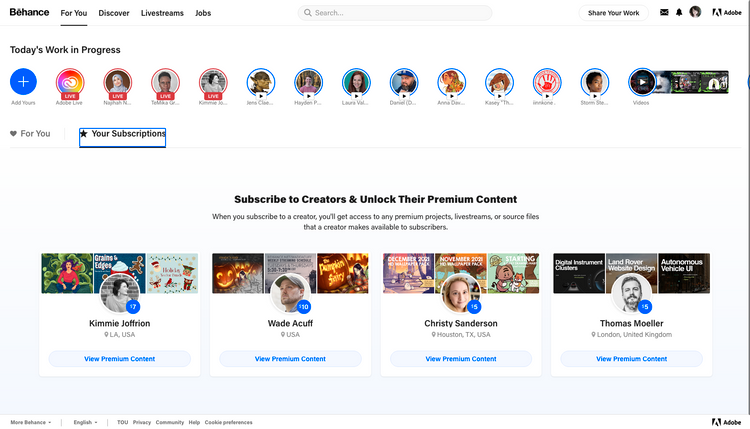
Task: Open Jens Clae's story
Action: point(261,82)
